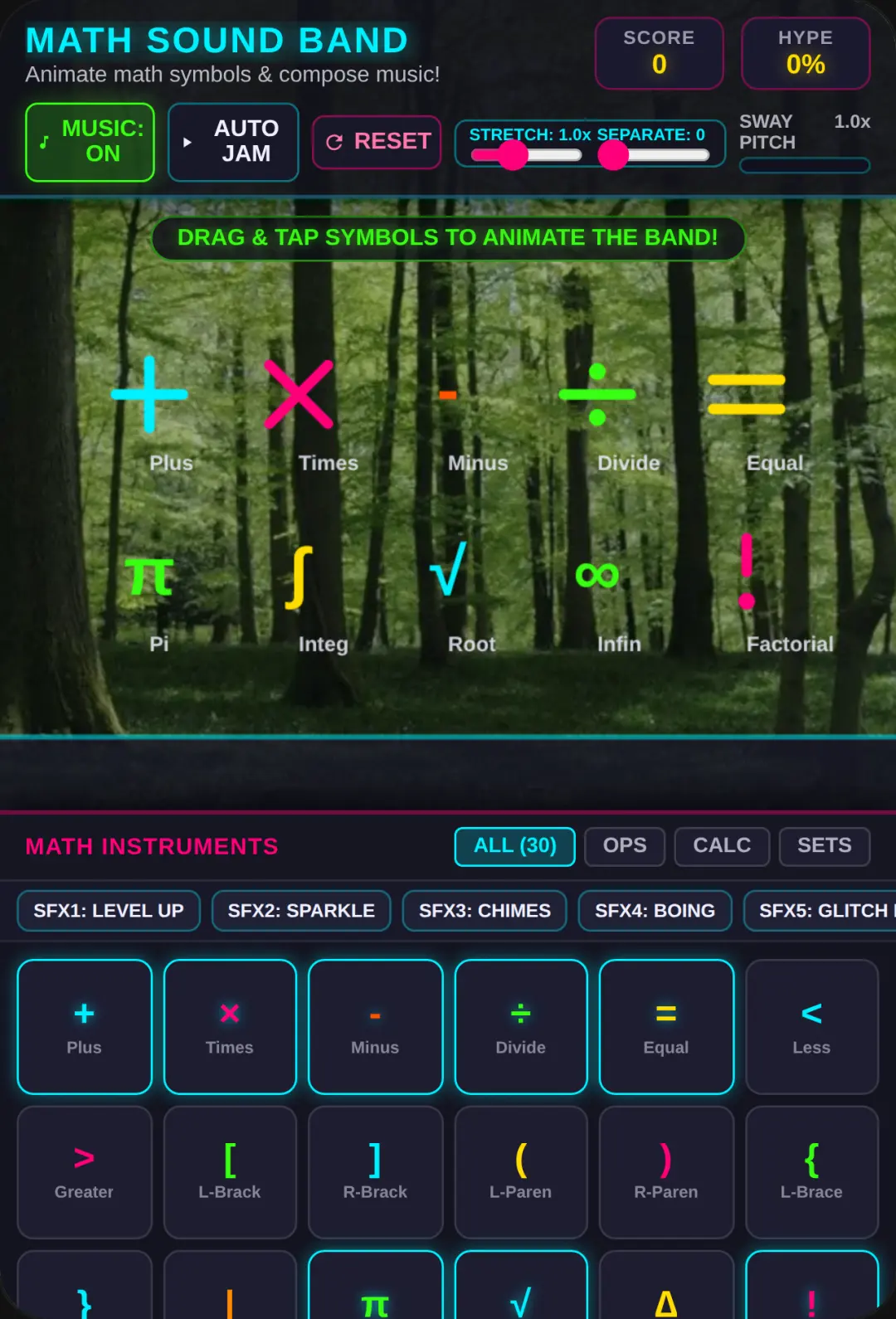
Task: Tap the cyan Root symbol on stage
Action: pos(448,569)
